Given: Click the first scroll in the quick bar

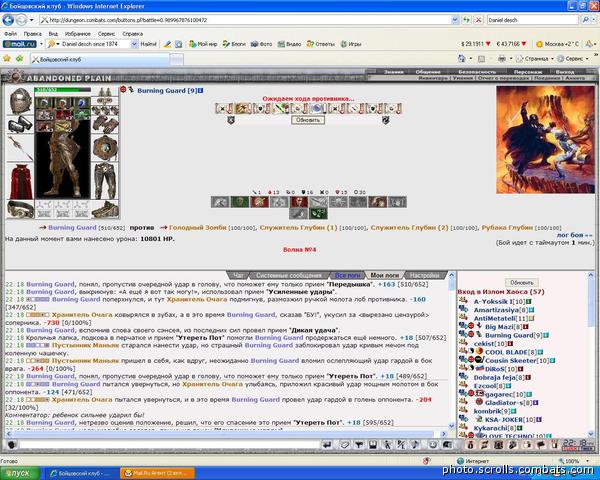Looking at the screenshot, I should pos(224,109).
